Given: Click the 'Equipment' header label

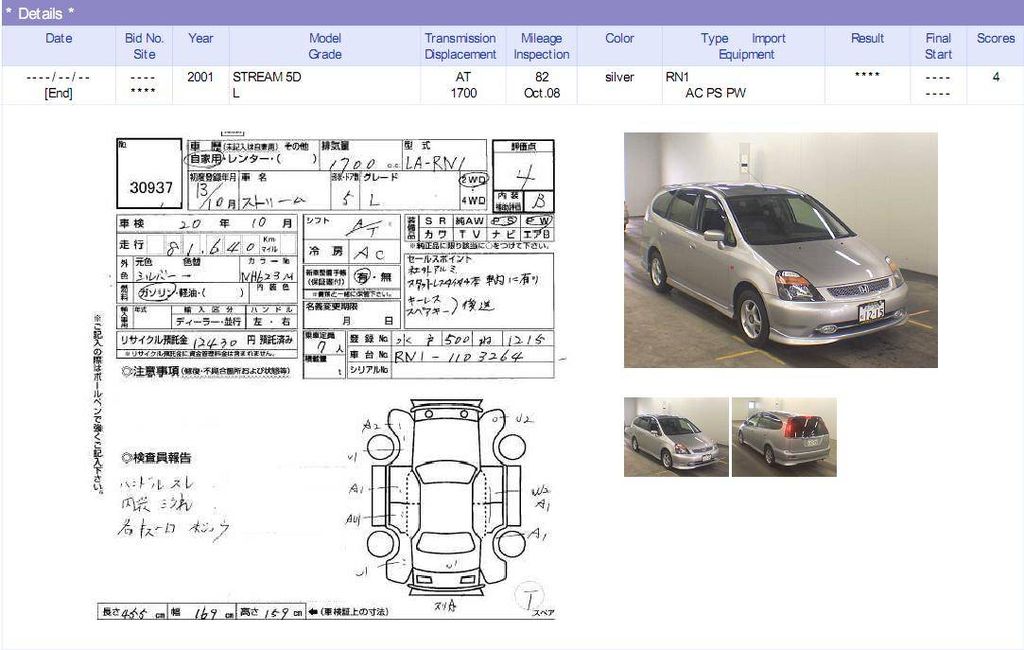Looking at the screenshot, I should (x=746, y=54).
